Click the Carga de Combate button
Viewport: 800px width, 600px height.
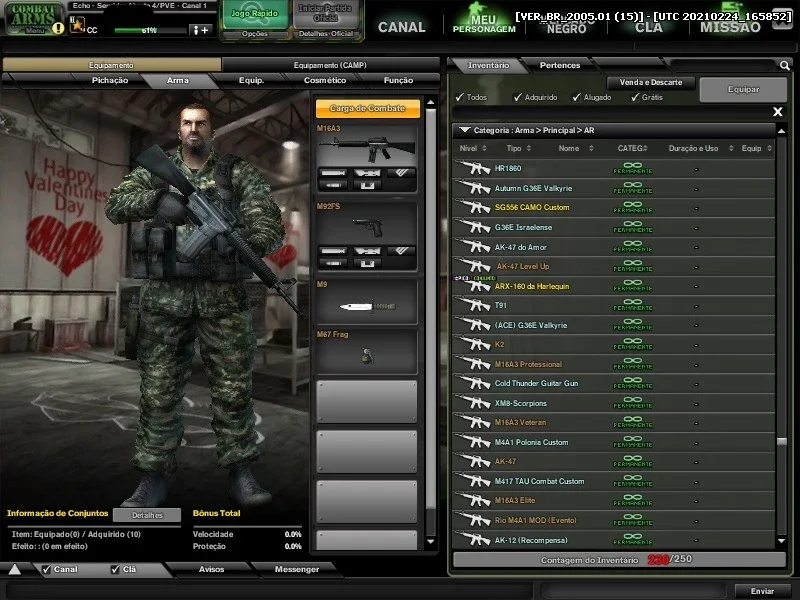click(x=367, y=108)
